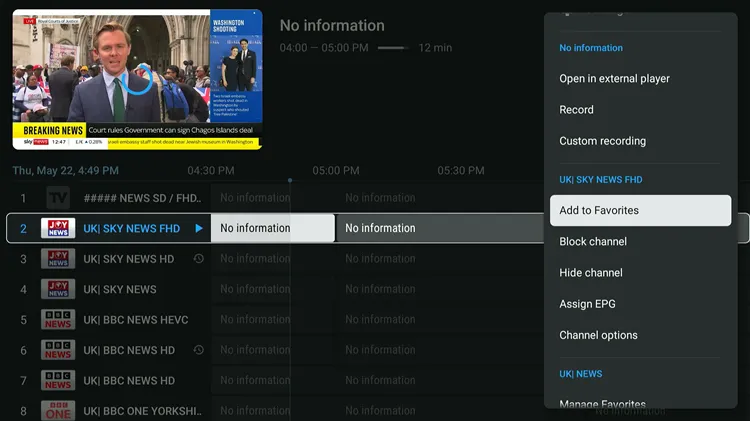Open Assign EPG
The width and height of the screenshot is (750, 421).
(640, 304)
